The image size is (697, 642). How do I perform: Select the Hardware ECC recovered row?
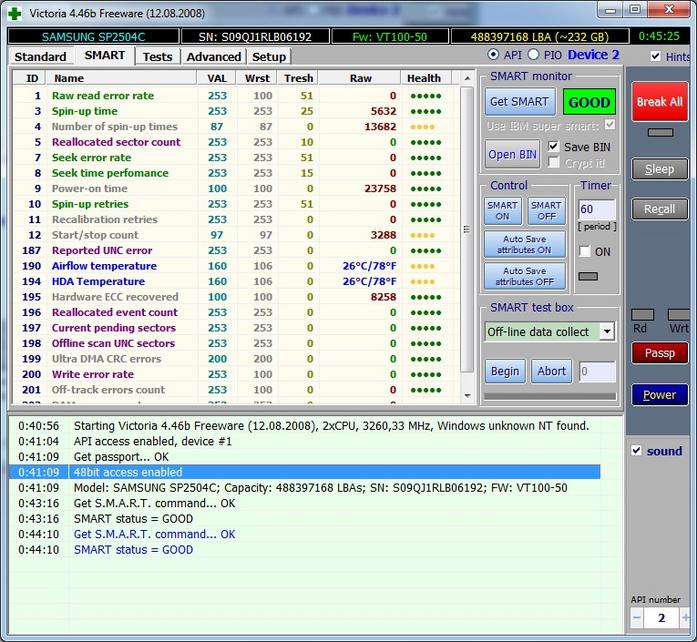[236, 297]
